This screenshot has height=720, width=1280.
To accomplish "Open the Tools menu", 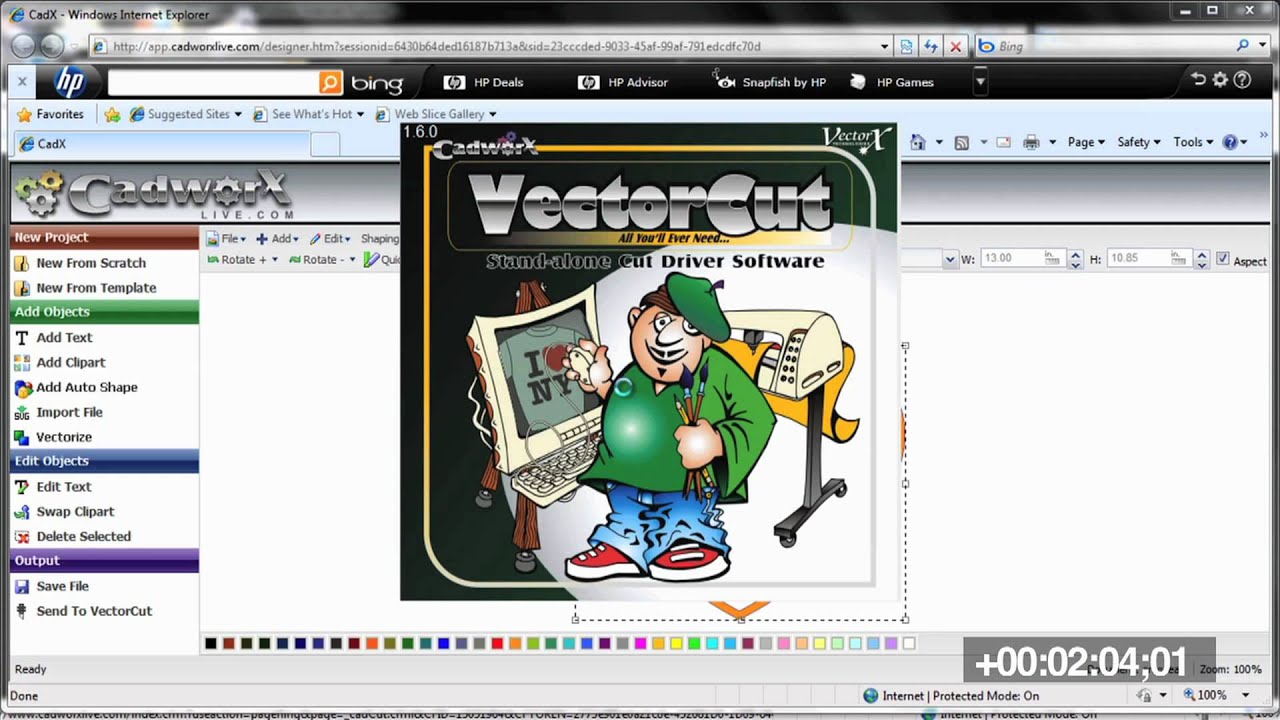I will click(x=1193, y=142).
